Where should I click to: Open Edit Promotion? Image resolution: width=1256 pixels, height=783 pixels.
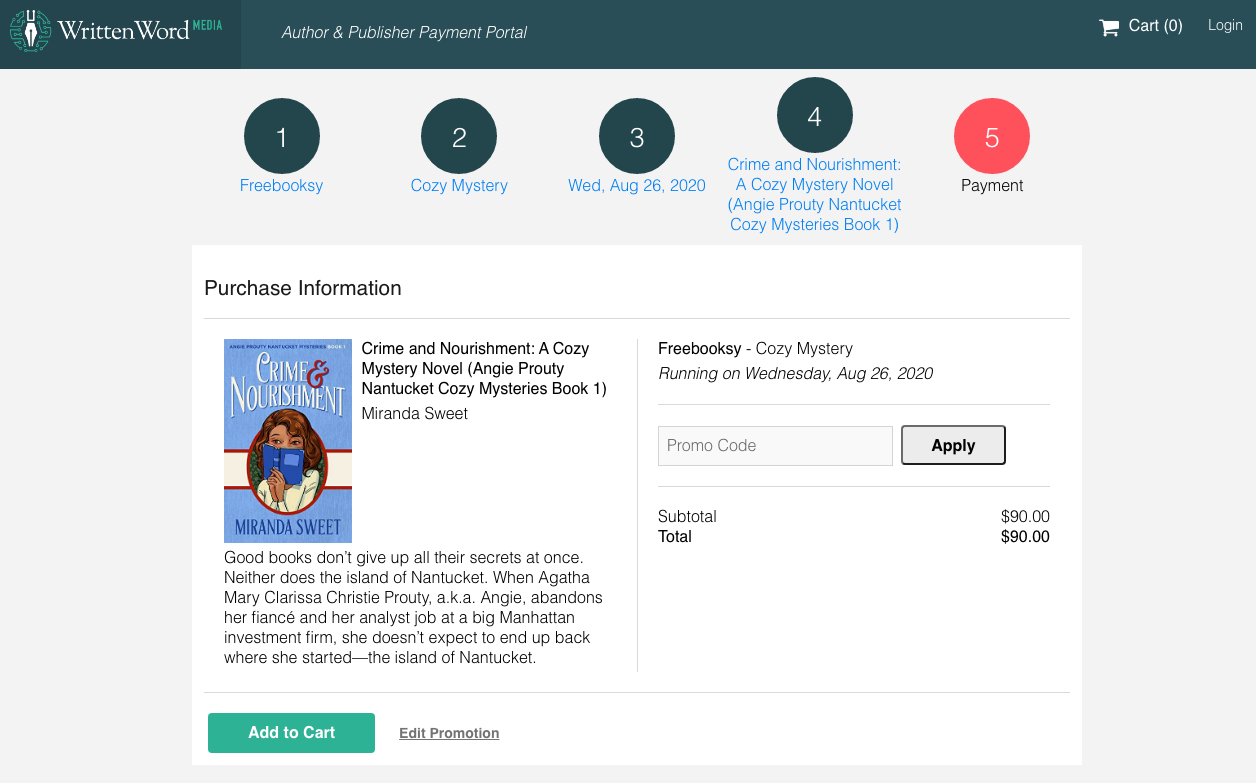coord(449,732)
